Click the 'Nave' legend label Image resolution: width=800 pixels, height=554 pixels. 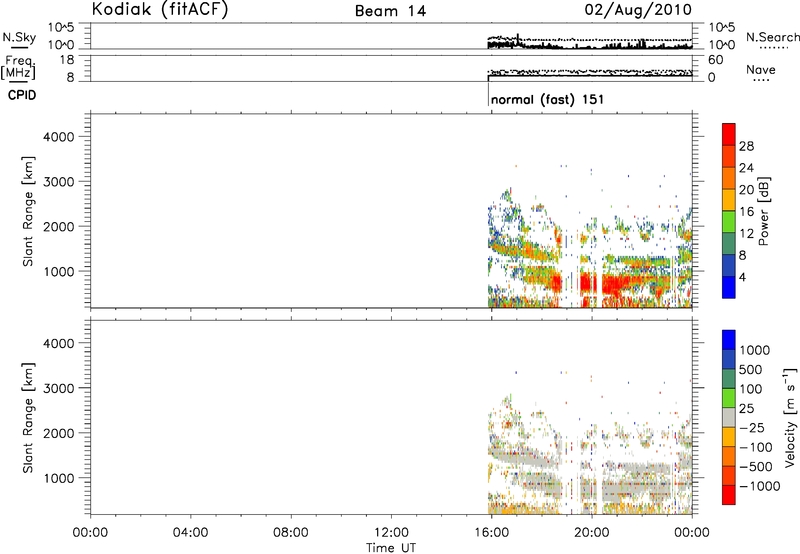coord(761,69)
